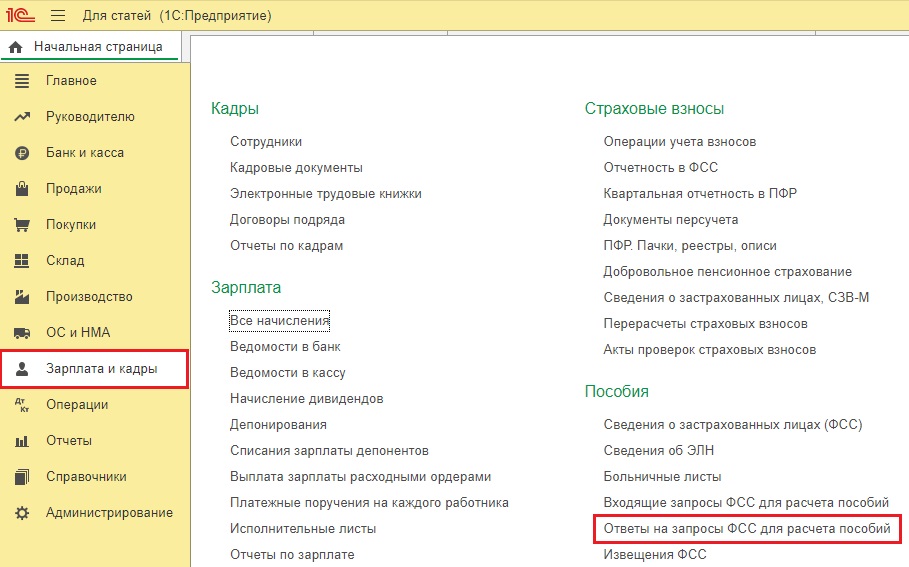Open Отчеты по кадрам
Image resolution: width=909 pixels, height=567 pixels.
coord(286,246)
